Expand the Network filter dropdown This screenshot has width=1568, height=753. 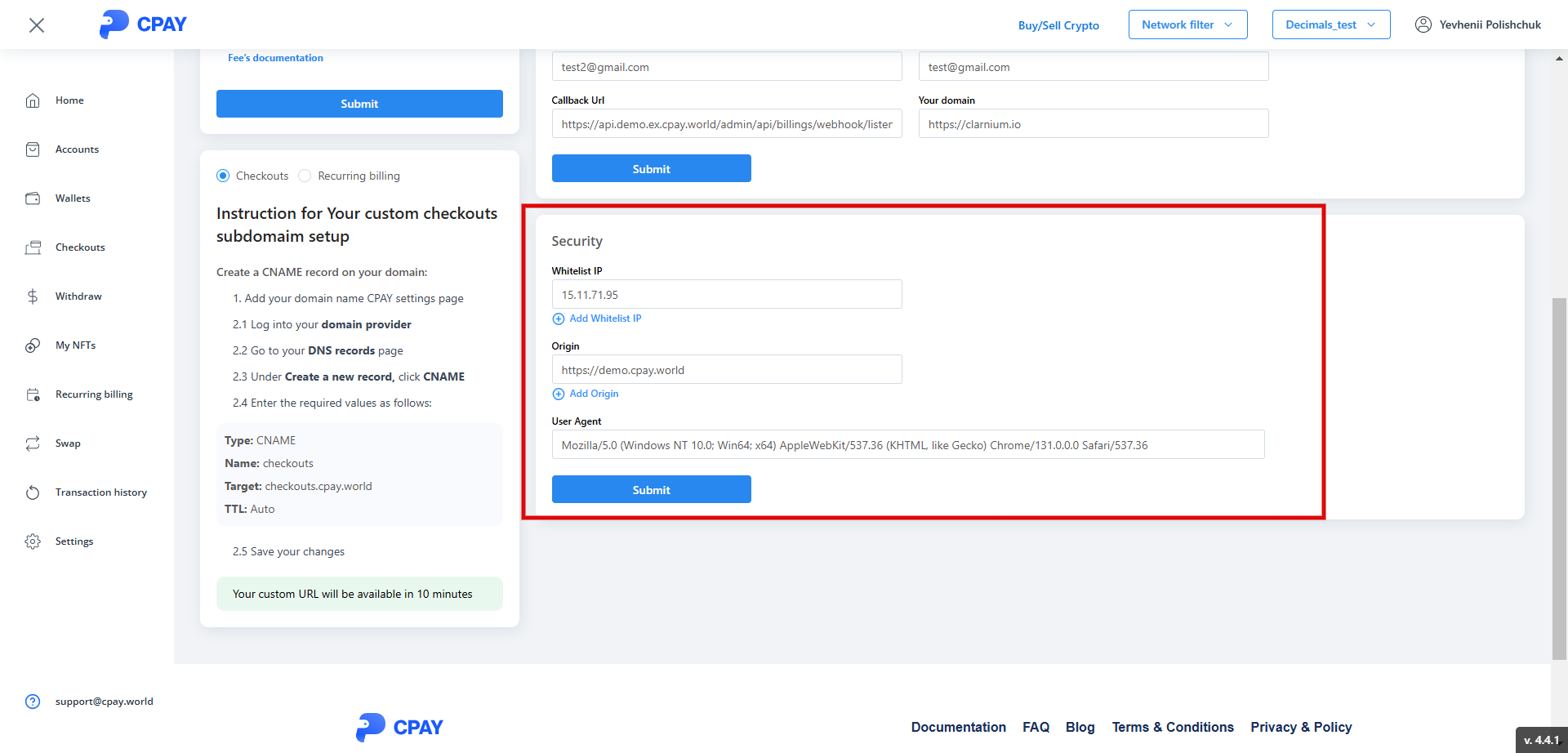click(1187, 25)
